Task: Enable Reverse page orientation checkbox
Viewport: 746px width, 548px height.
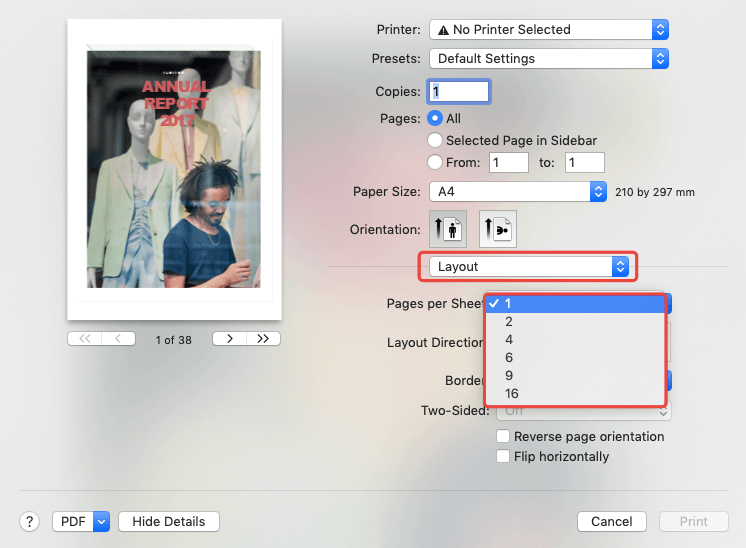Action: (504, 436)
